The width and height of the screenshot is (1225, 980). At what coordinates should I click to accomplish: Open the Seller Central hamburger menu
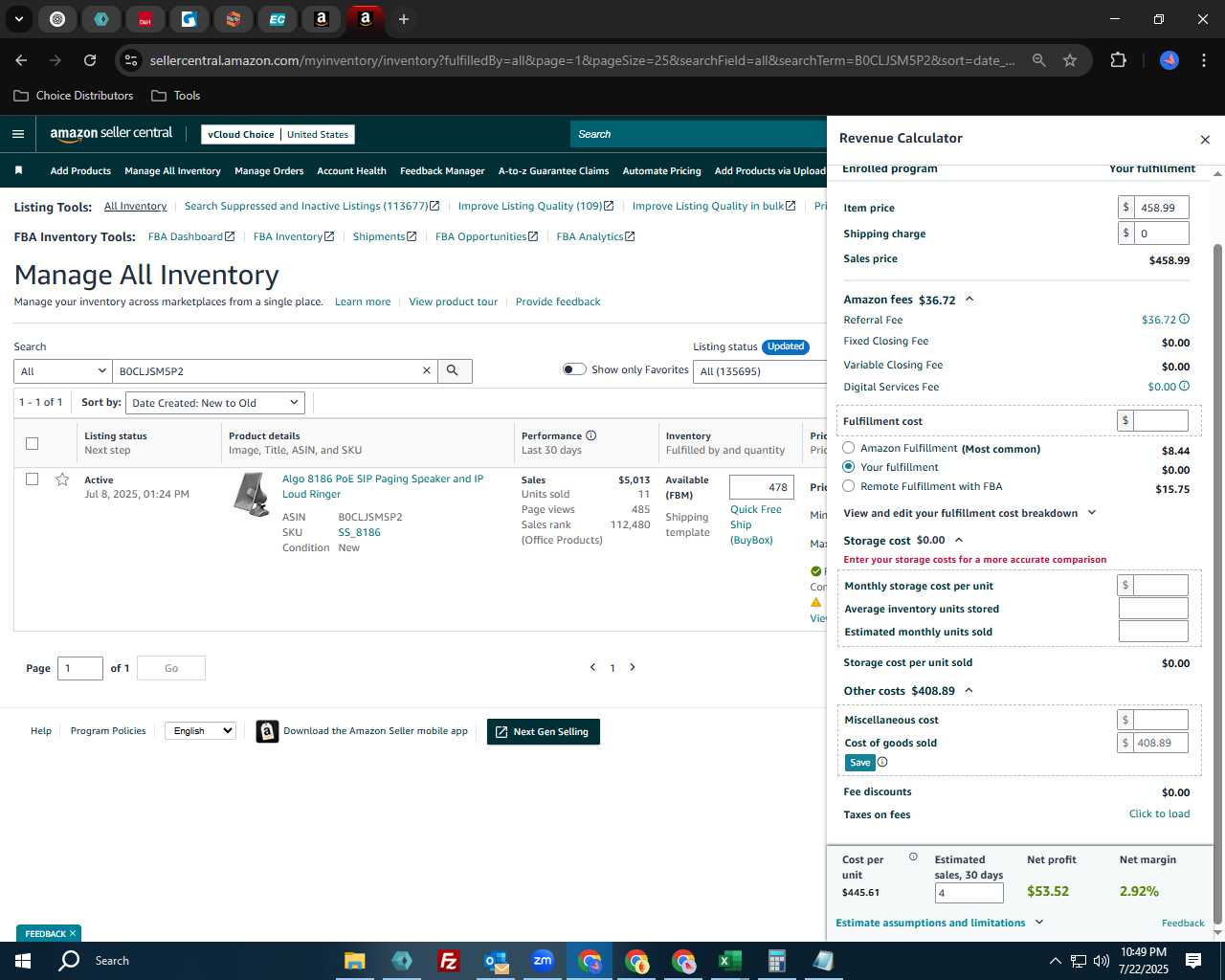tap(17, 134)
